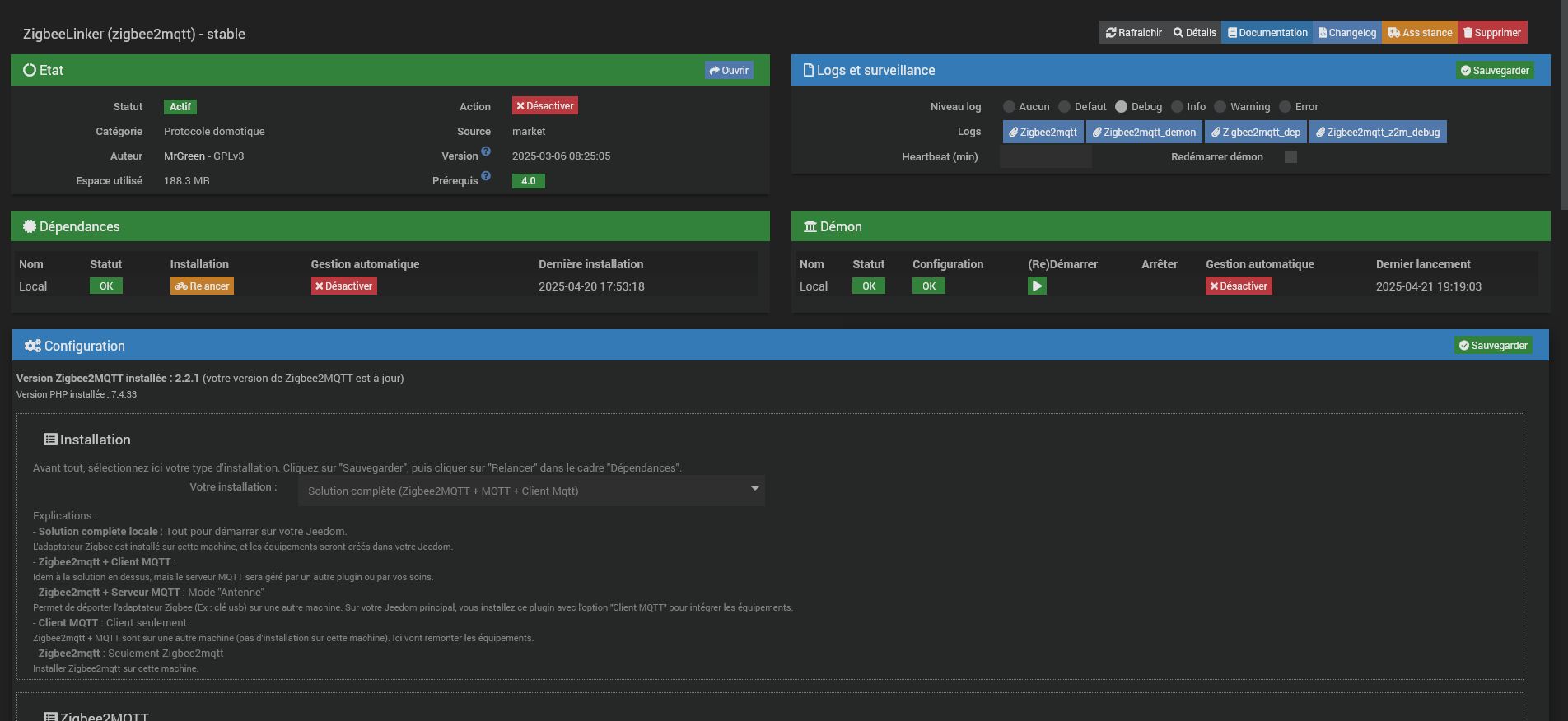Click help icon next to Prérequis
Viewport: 1568px width, 721px height.
tap(486, 176)
